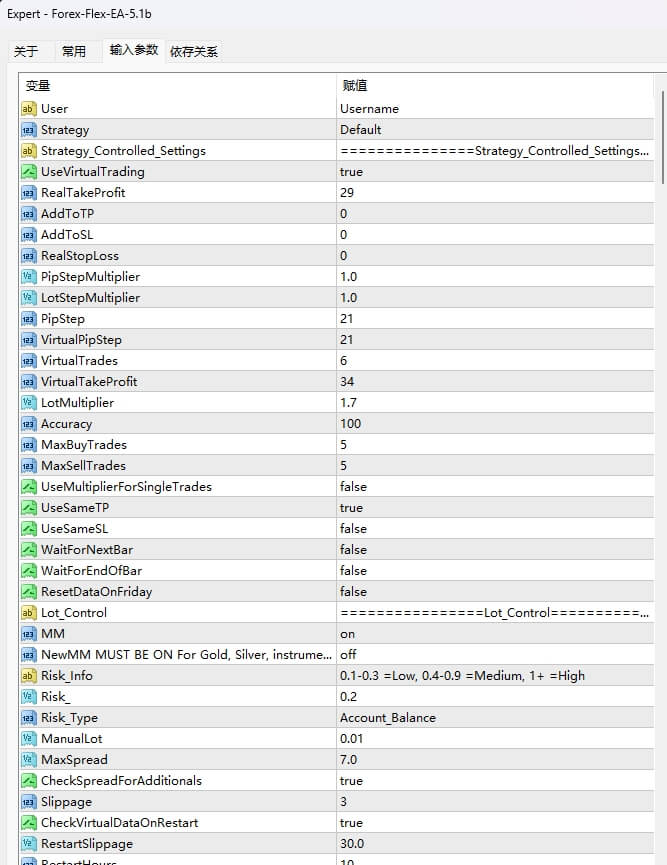The height and width of the screenshot is (865, 667).
Task: Open NewMM value 'off' dropdown
Action: click(x=495, y=655)
